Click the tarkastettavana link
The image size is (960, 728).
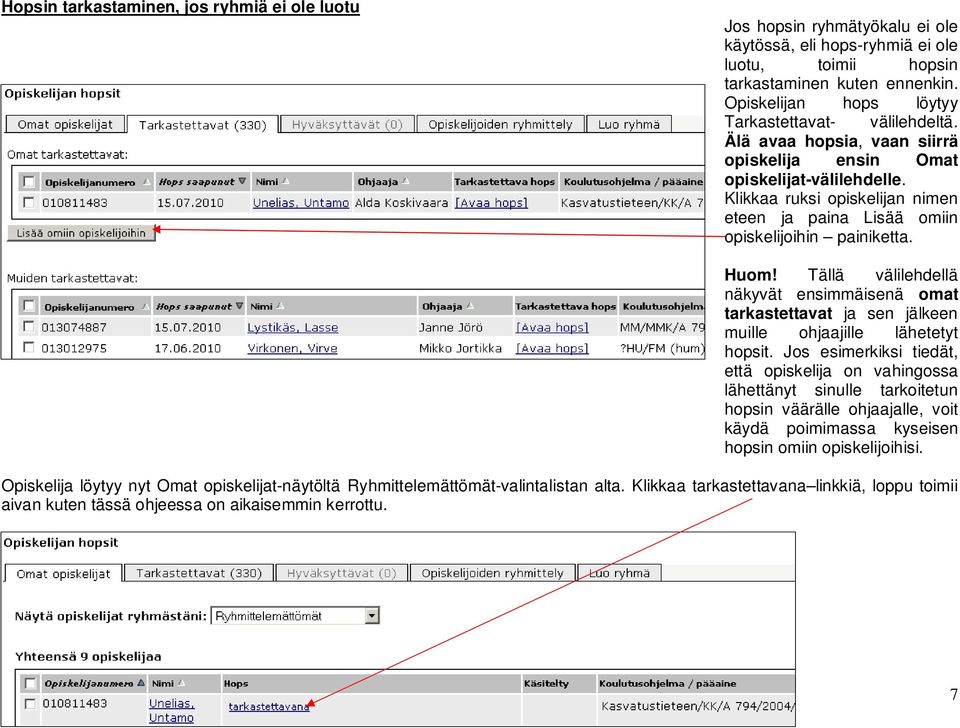(x=268, y=707)
